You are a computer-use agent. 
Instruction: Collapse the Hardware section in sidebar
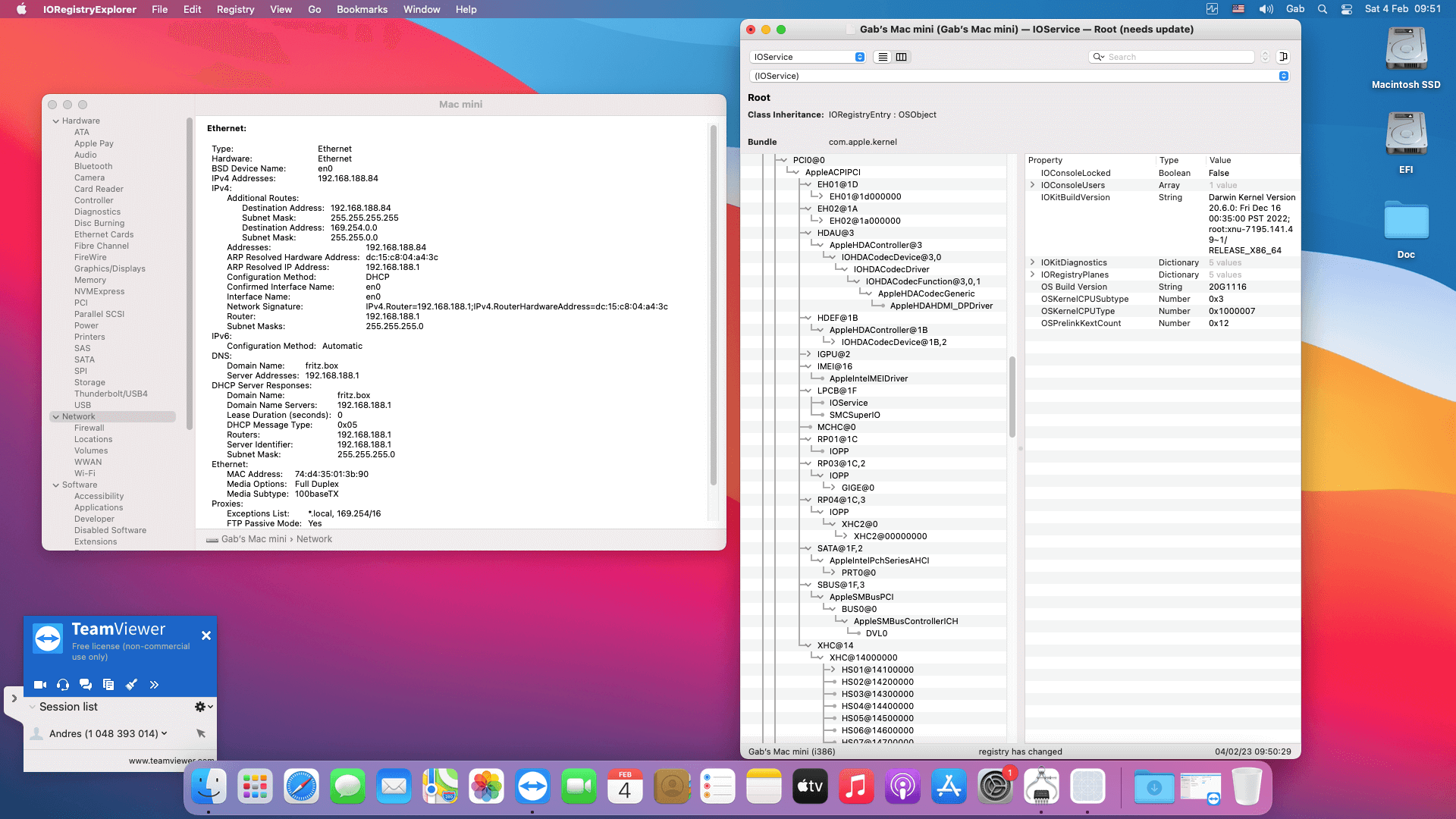click(56, 121)
